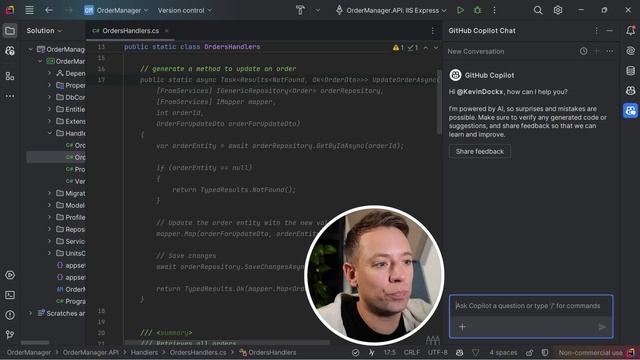Open the Problems tool window
Viewport: 640px width, 360px height.
[x=10, y=315]
